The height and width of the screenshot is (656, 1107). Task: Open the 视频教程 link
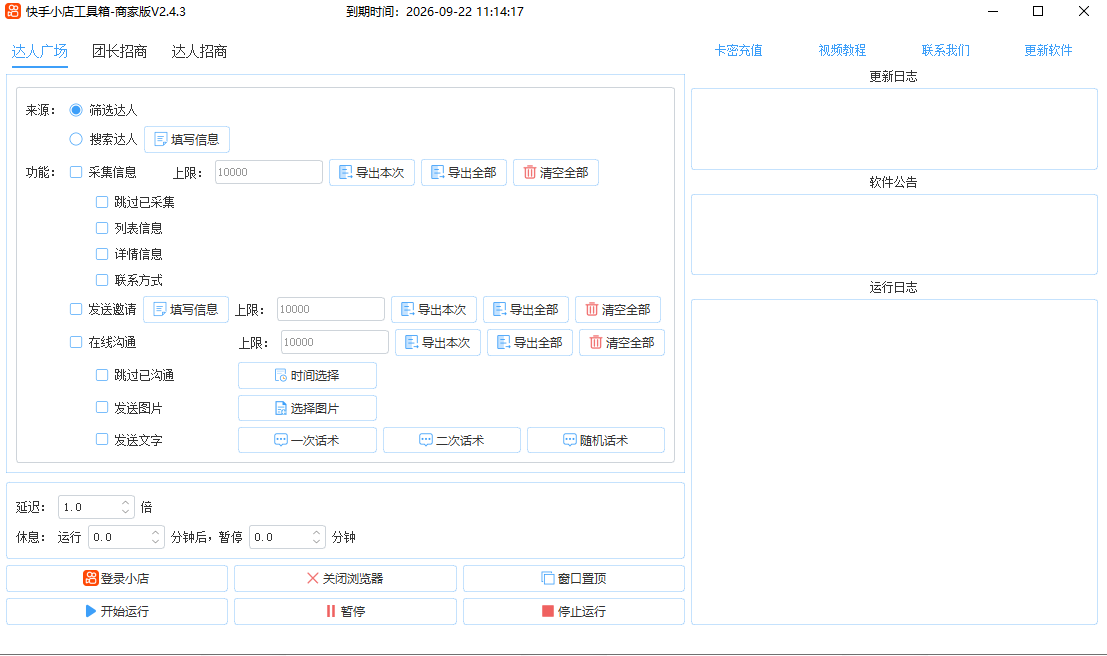pos(842,50)
